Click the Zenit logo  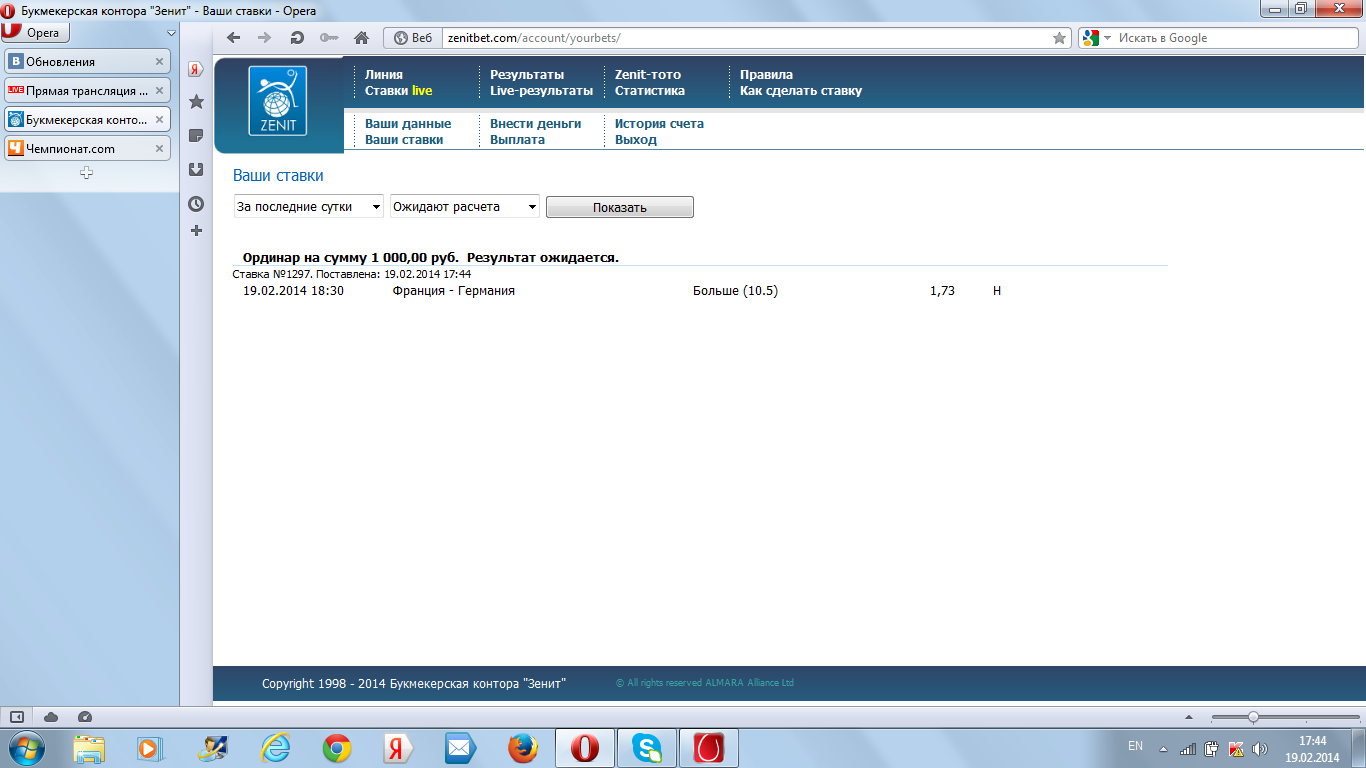point(278,101)
